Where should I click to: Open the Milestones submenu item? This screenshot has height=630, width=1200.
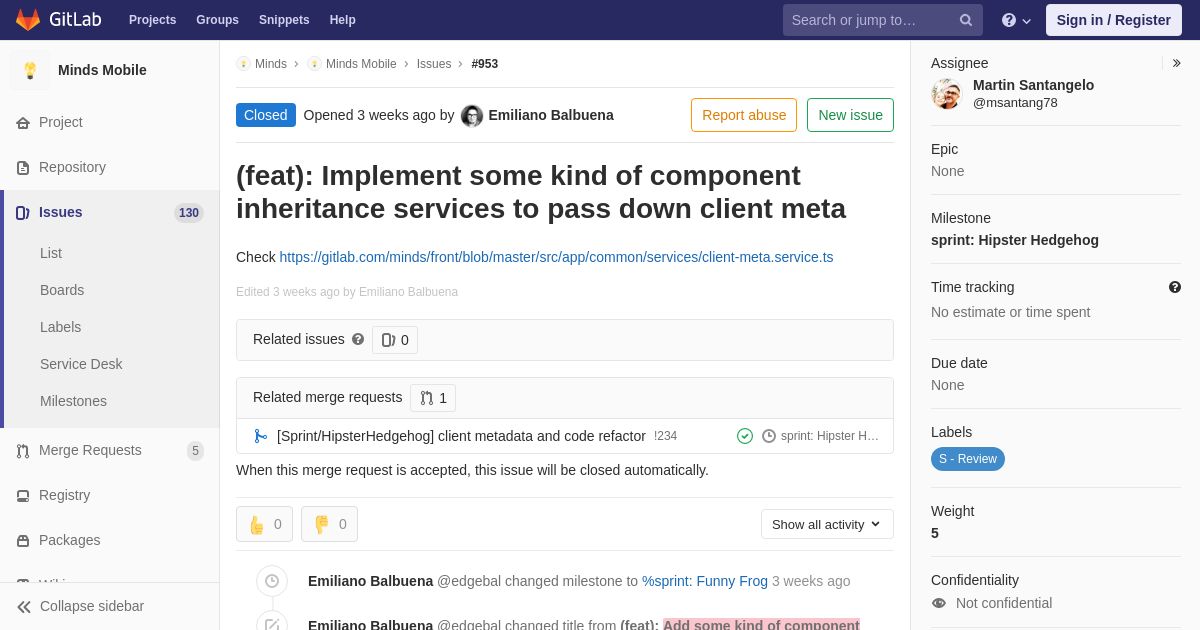point(73,402)
